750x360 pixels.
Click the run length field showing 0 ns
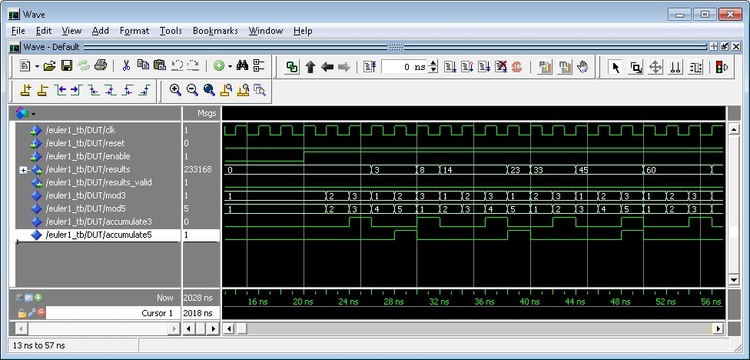[404, 67]
